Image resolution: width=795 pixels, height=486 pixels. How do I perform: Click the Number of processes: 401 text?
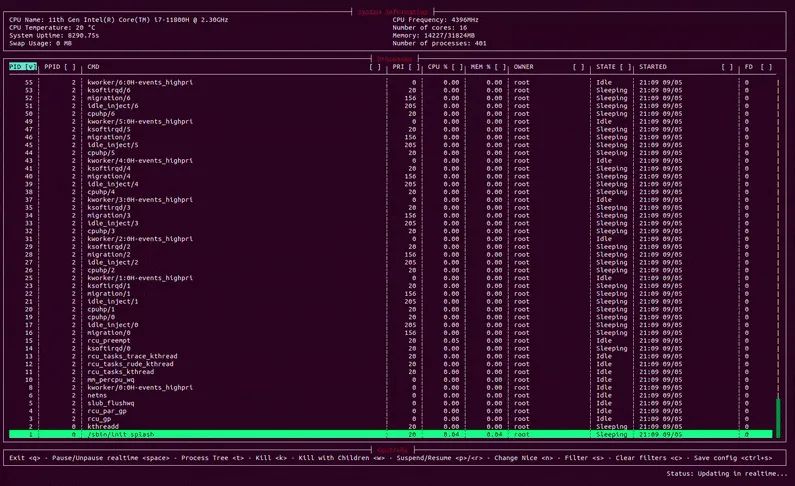[439, 44]
